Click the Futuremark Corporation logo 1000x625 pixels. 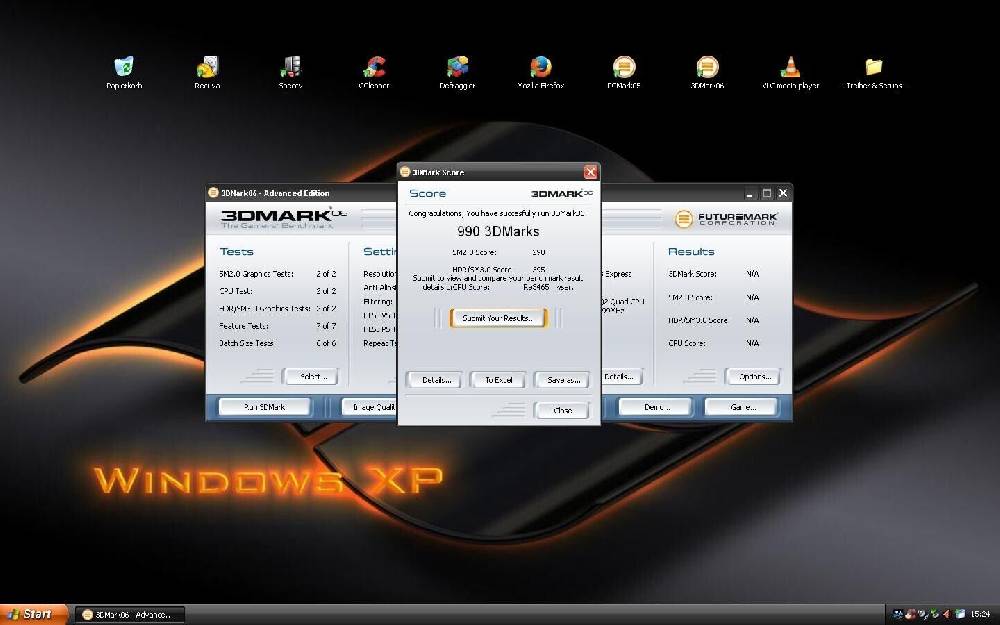point(726,219)
